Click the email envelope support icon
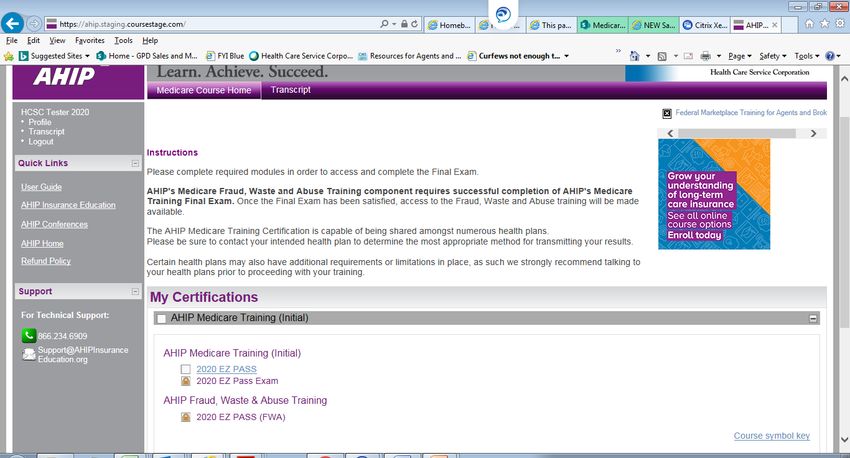 click(x=29, y=354)
